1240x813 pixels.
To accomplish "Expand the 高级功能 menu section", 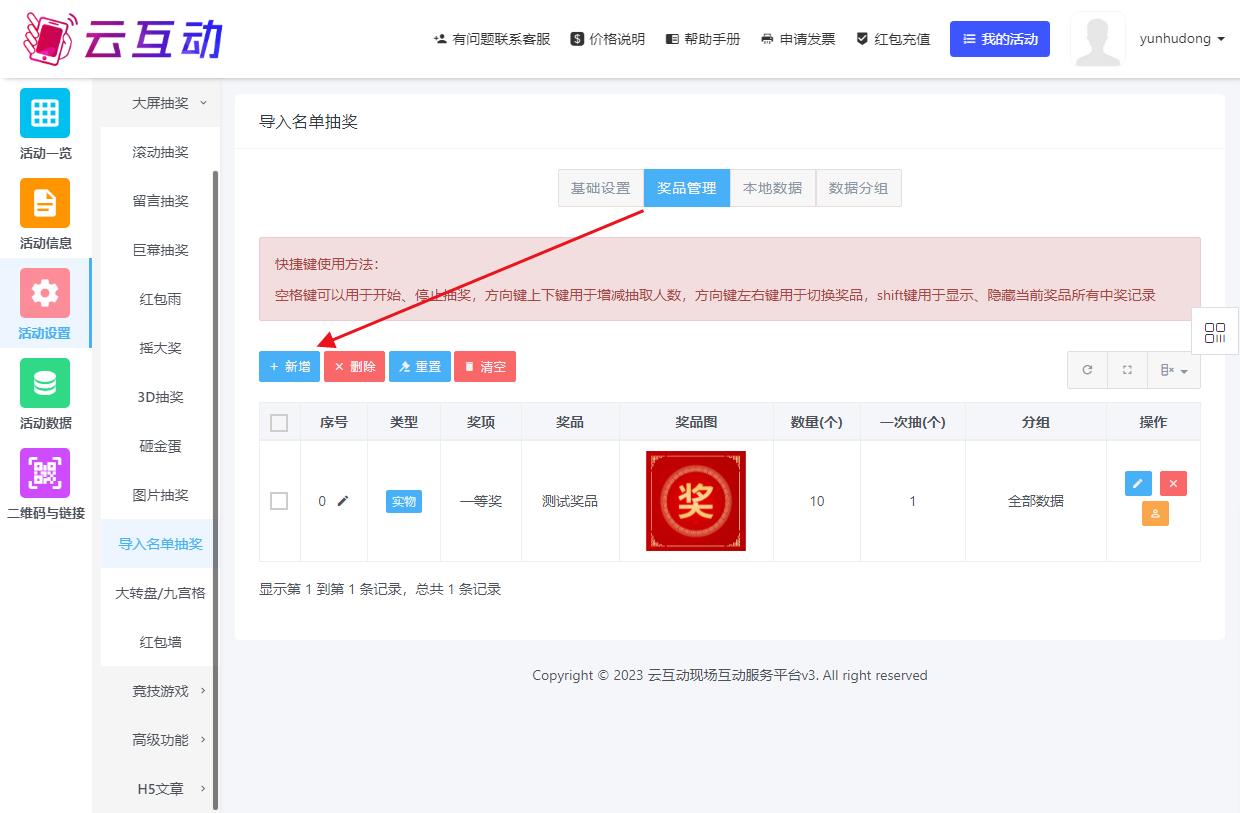I will point(160,740).
